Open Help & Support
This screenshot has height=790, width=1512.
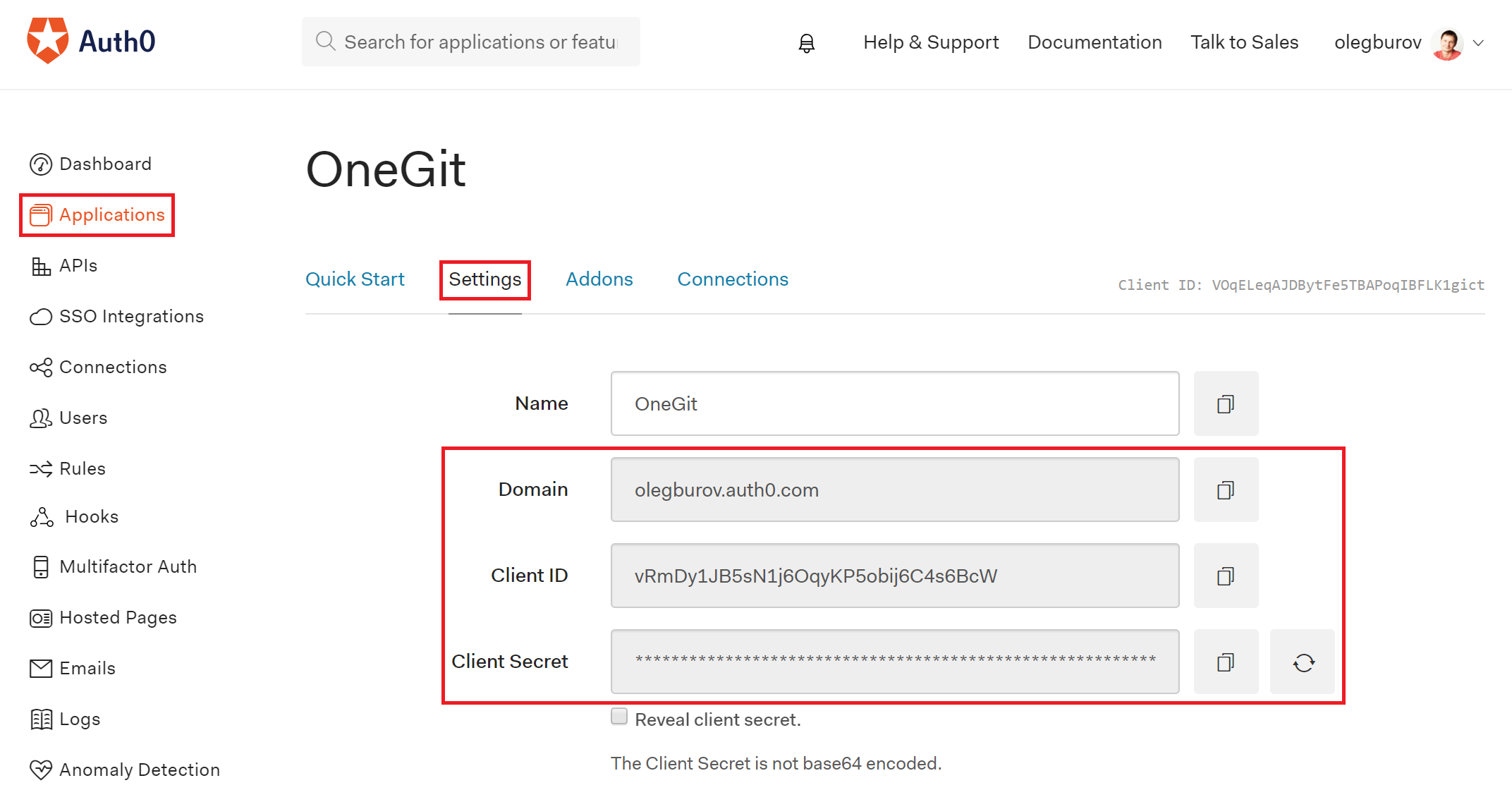(x=930, y=42)
